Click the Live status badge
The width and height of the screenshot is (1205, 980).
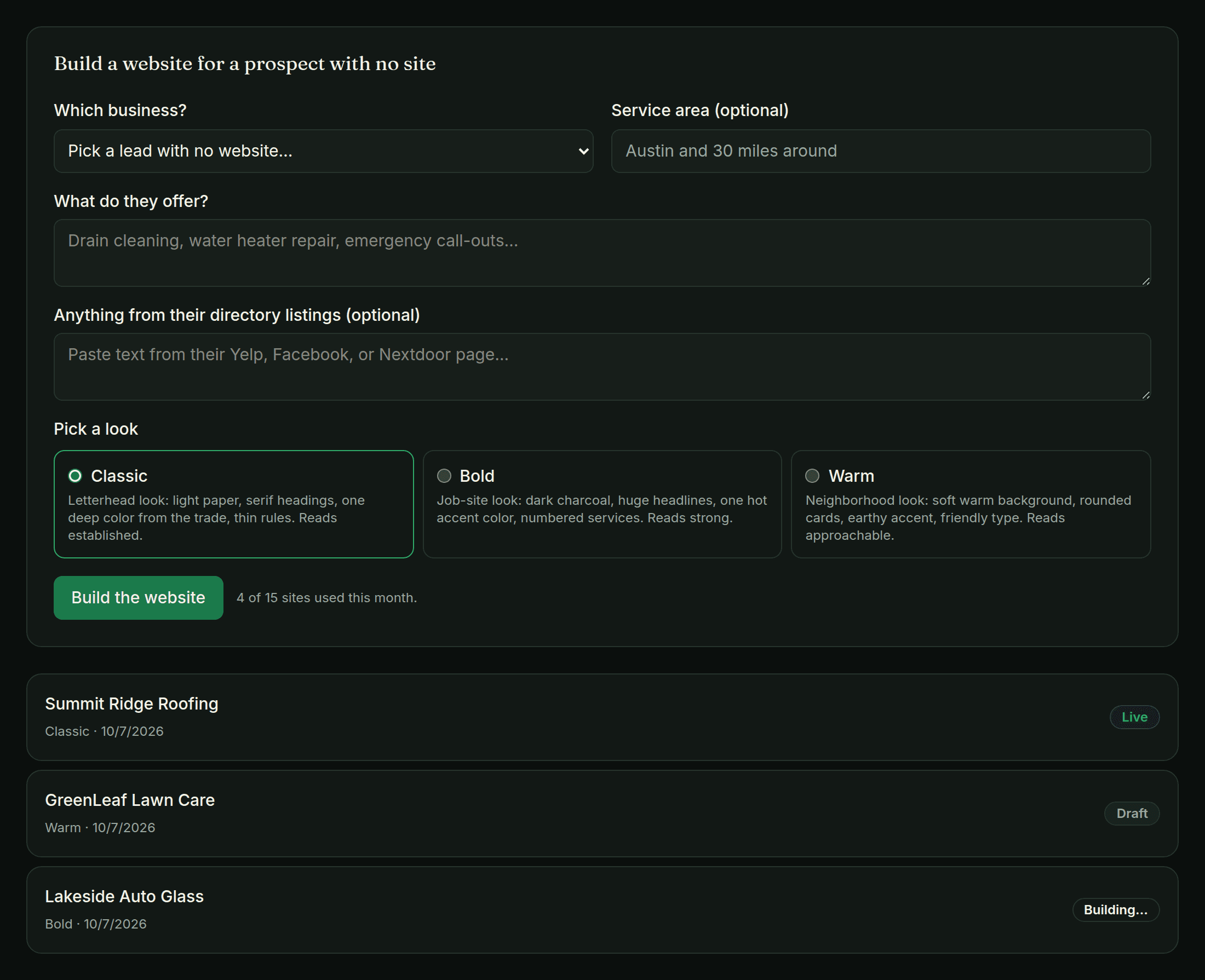[x=1134, y=717]
